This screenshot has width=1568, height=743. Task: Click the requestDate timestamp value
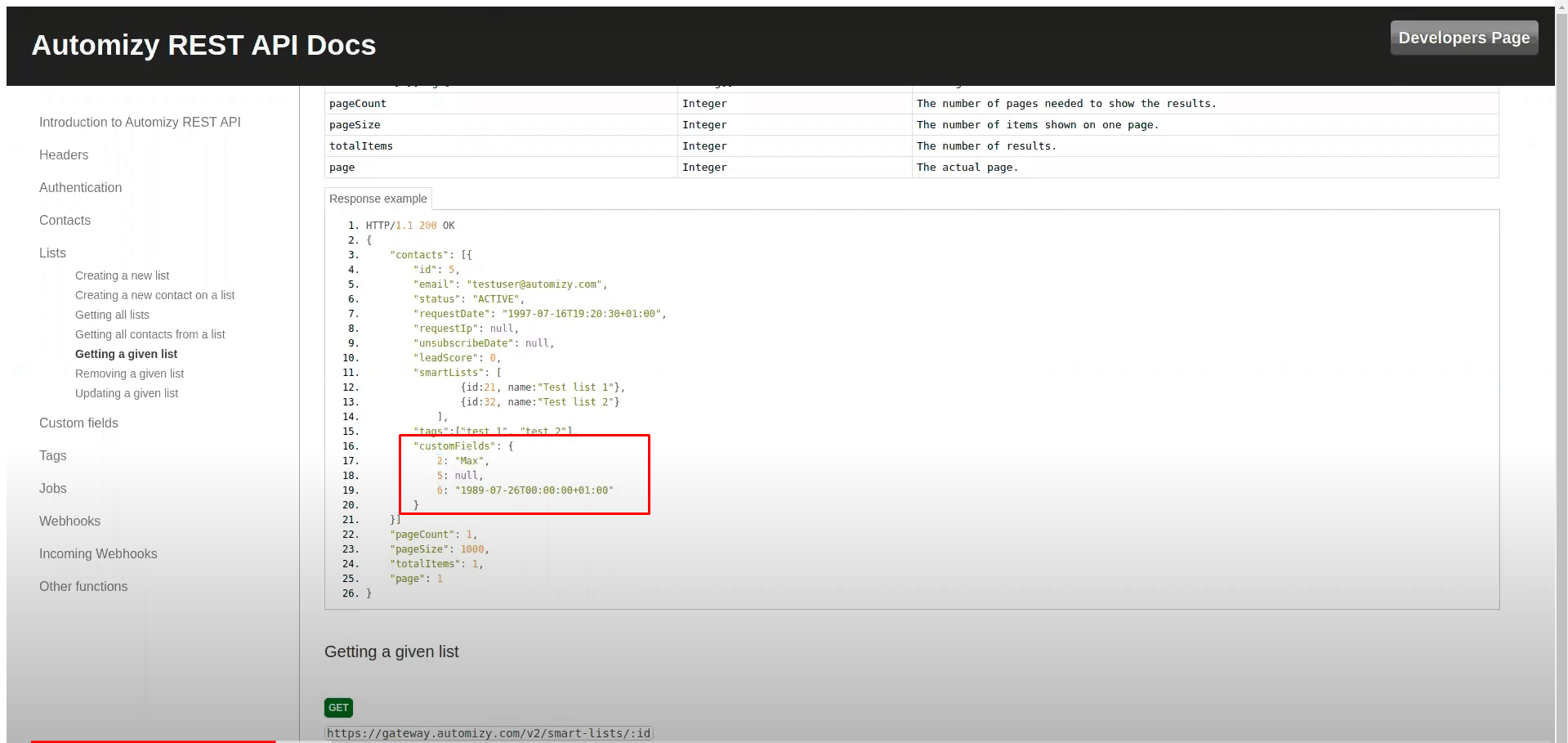pos(581,314)
